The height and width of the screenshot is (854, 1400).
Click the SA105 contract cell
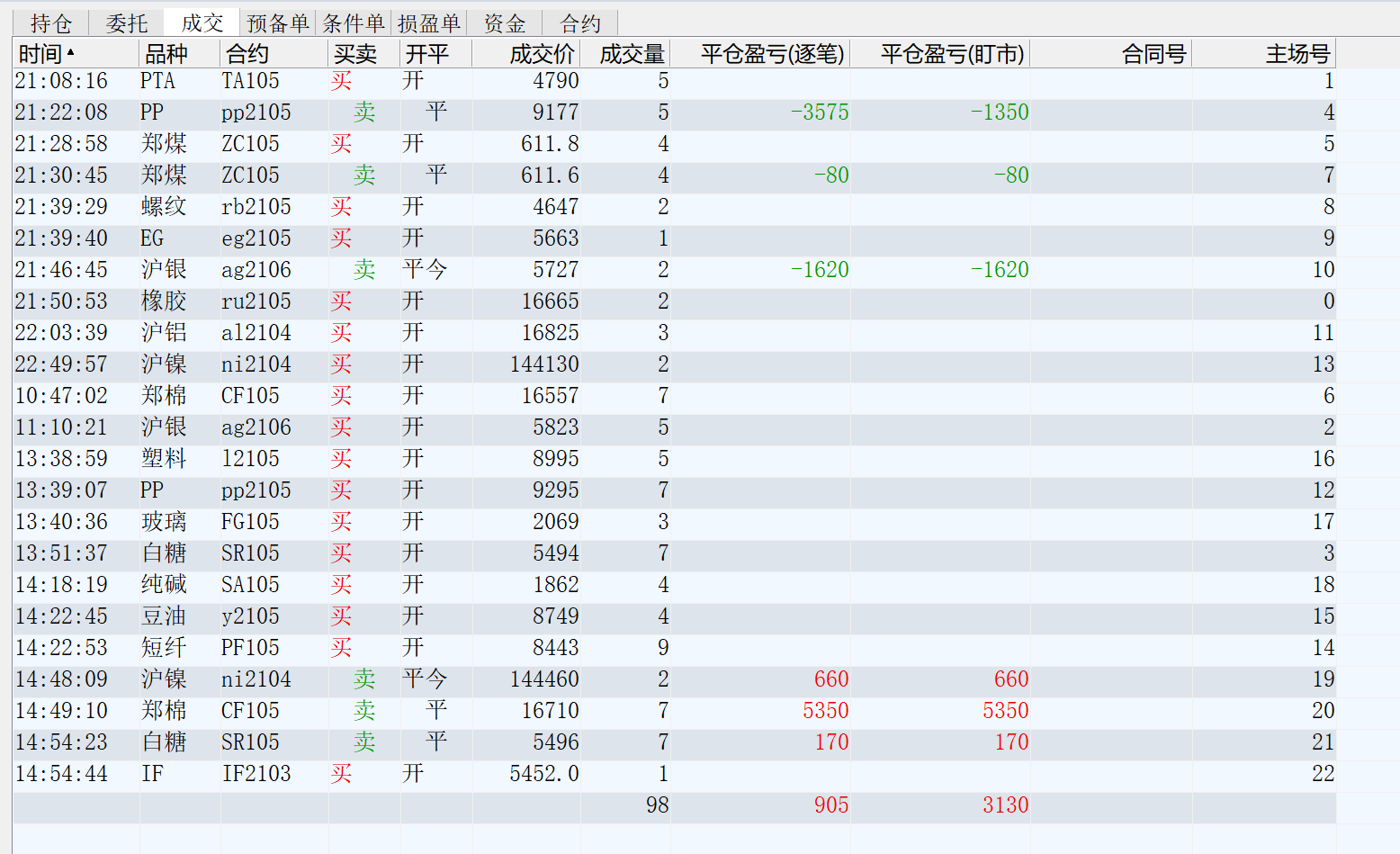tap(250, 585)
